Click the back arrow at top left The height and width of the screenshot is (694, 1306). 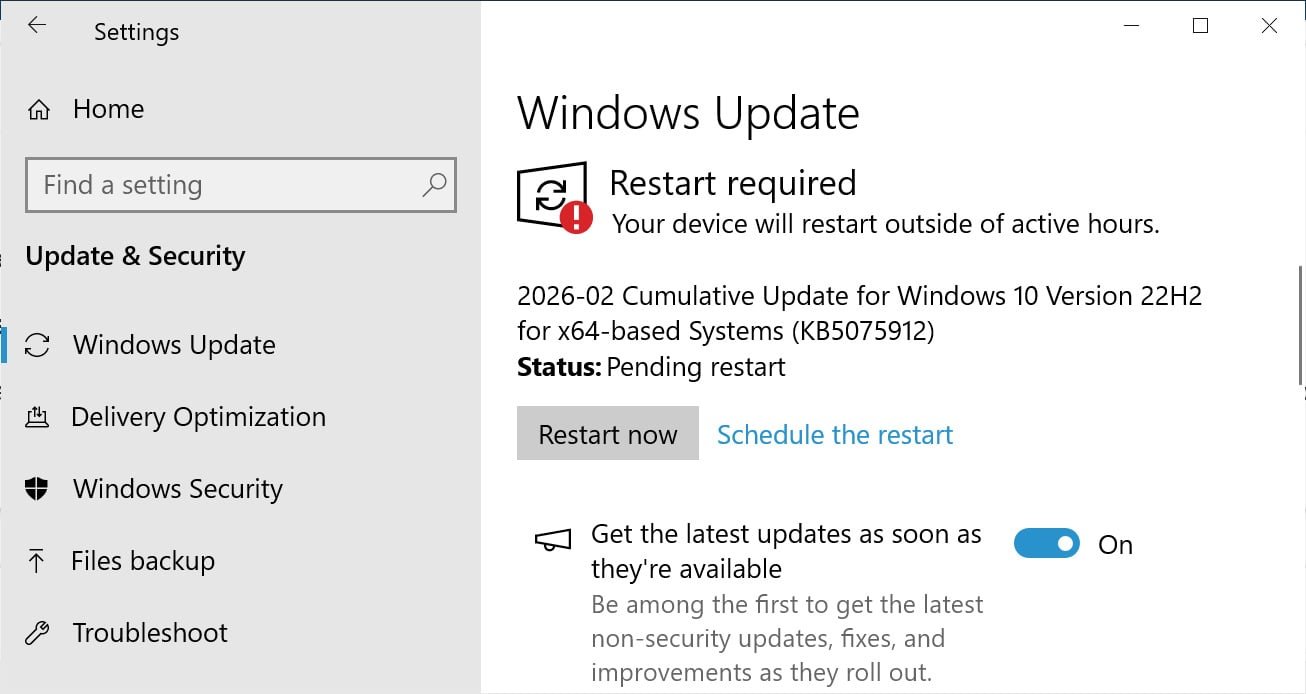pyautogui.click(x=36, y=24)
